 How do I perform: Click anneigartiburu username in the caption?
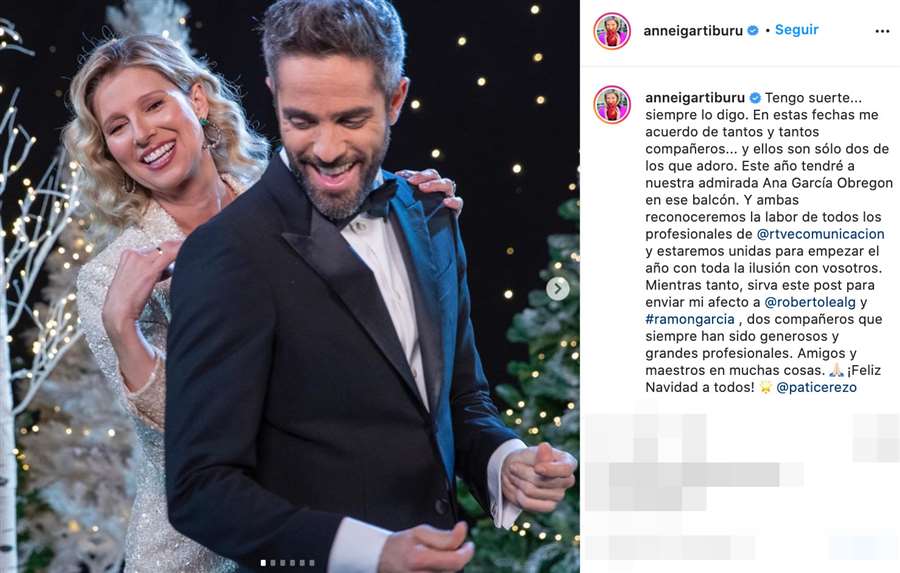pos(695,98)
